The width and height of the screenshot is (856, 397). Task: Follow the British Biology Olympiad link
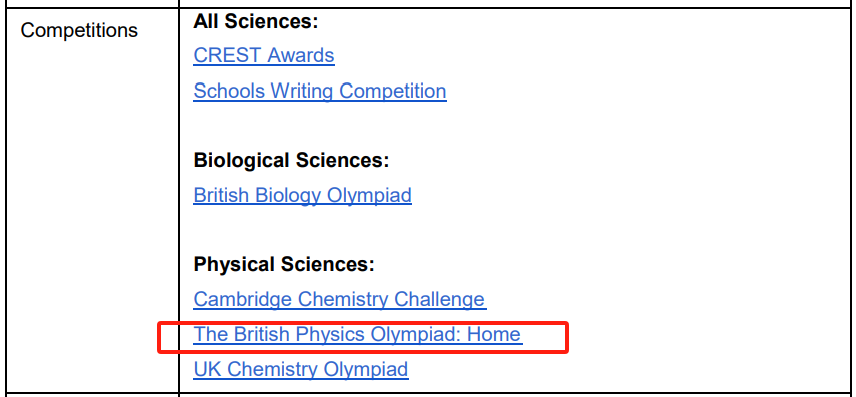(302, 195)
